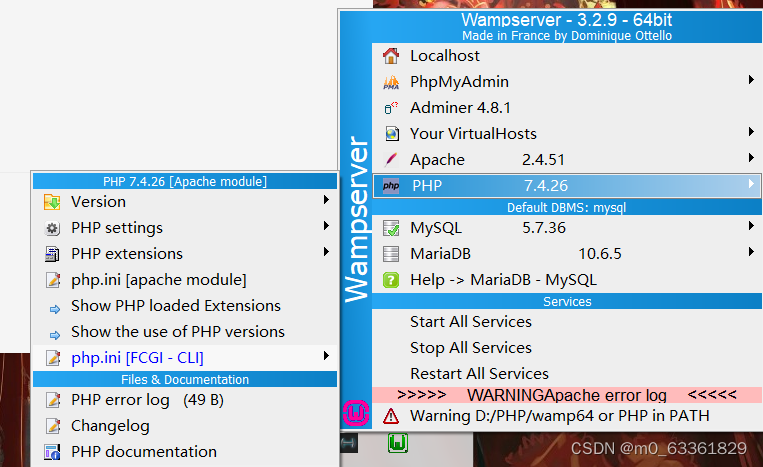Screen dimensions: 763x467
Task: Click the PHP 7.4.26 [Apache module] header
Action: point(185,181)
